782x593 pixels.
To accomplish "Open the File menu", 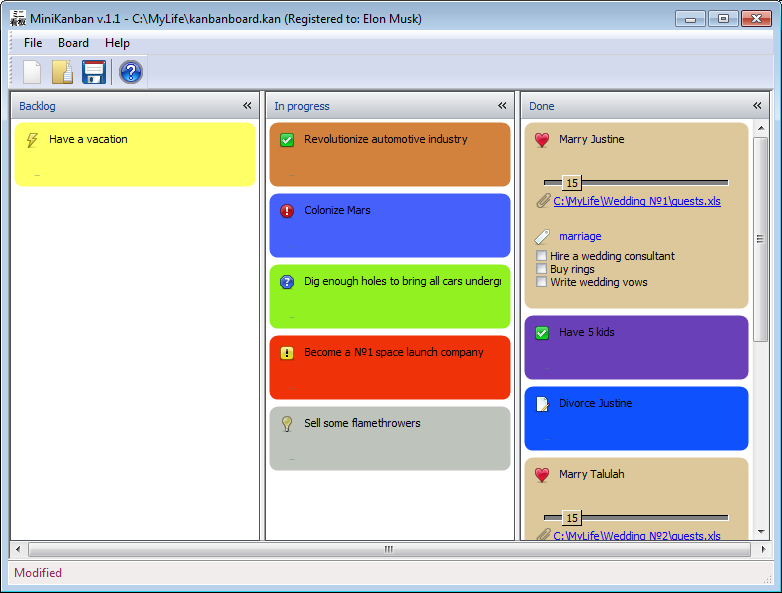I will [33, 43].
